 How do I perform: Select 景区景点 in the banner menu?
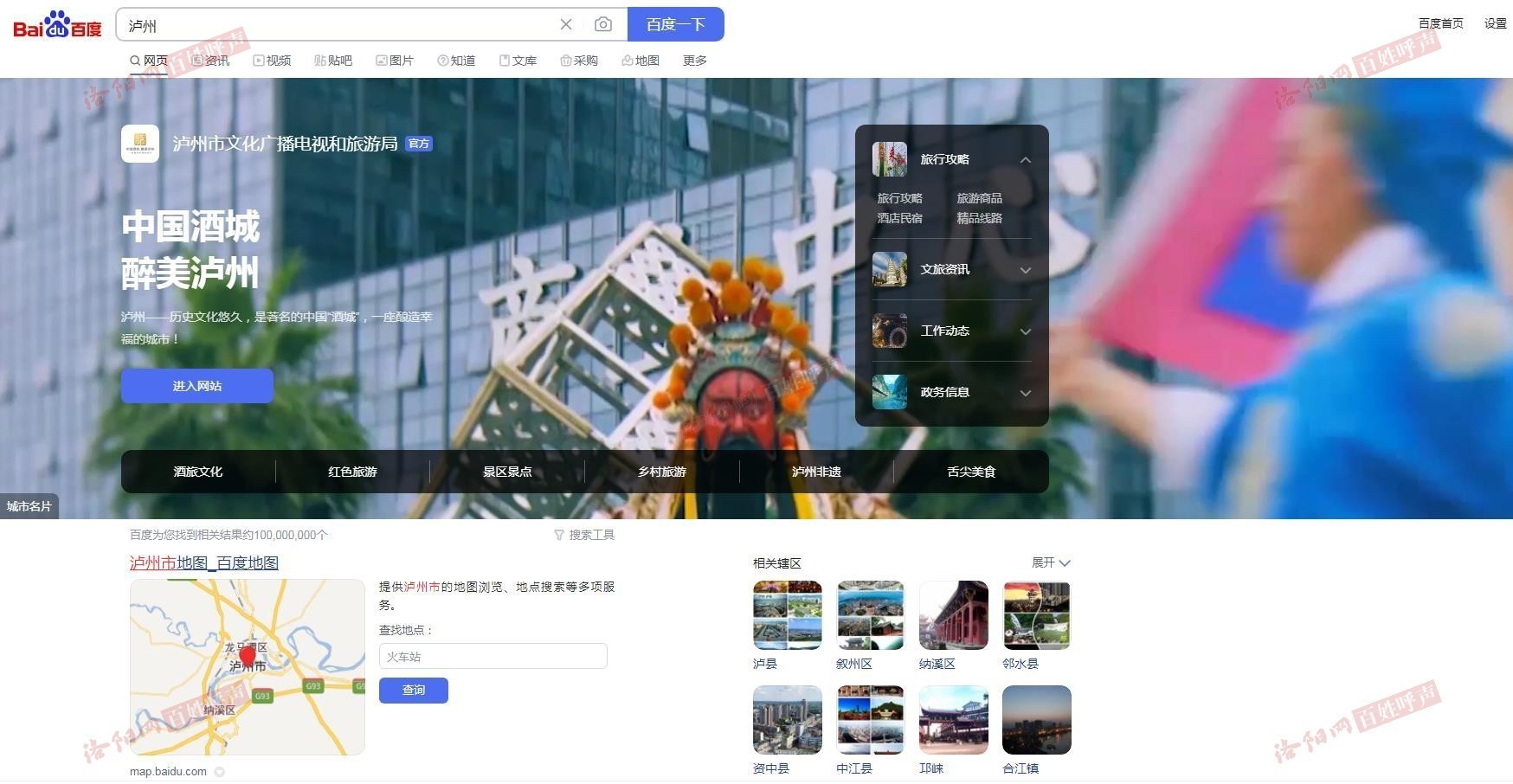507,472
